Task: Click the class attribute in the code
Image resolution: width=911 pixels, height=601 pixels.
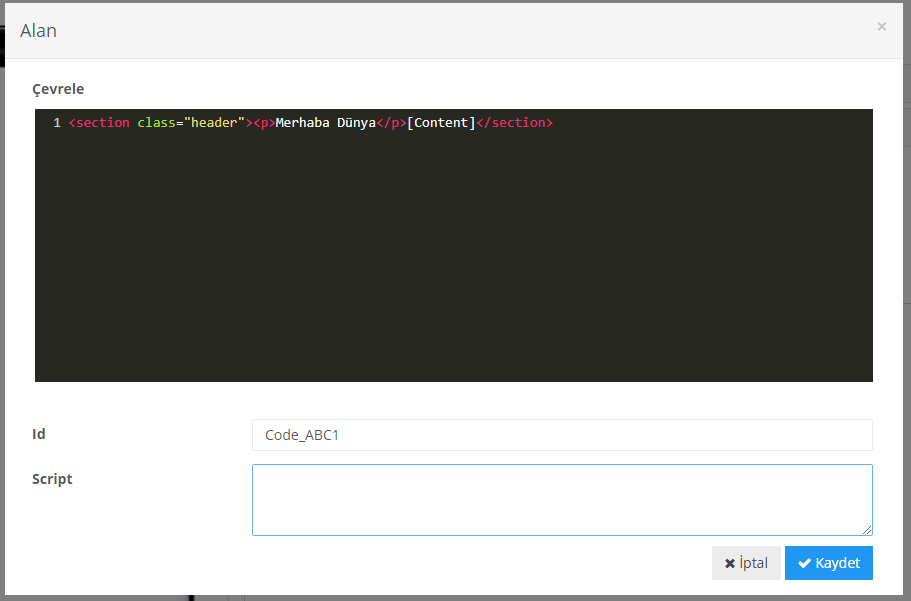Action: click(157, 123)
